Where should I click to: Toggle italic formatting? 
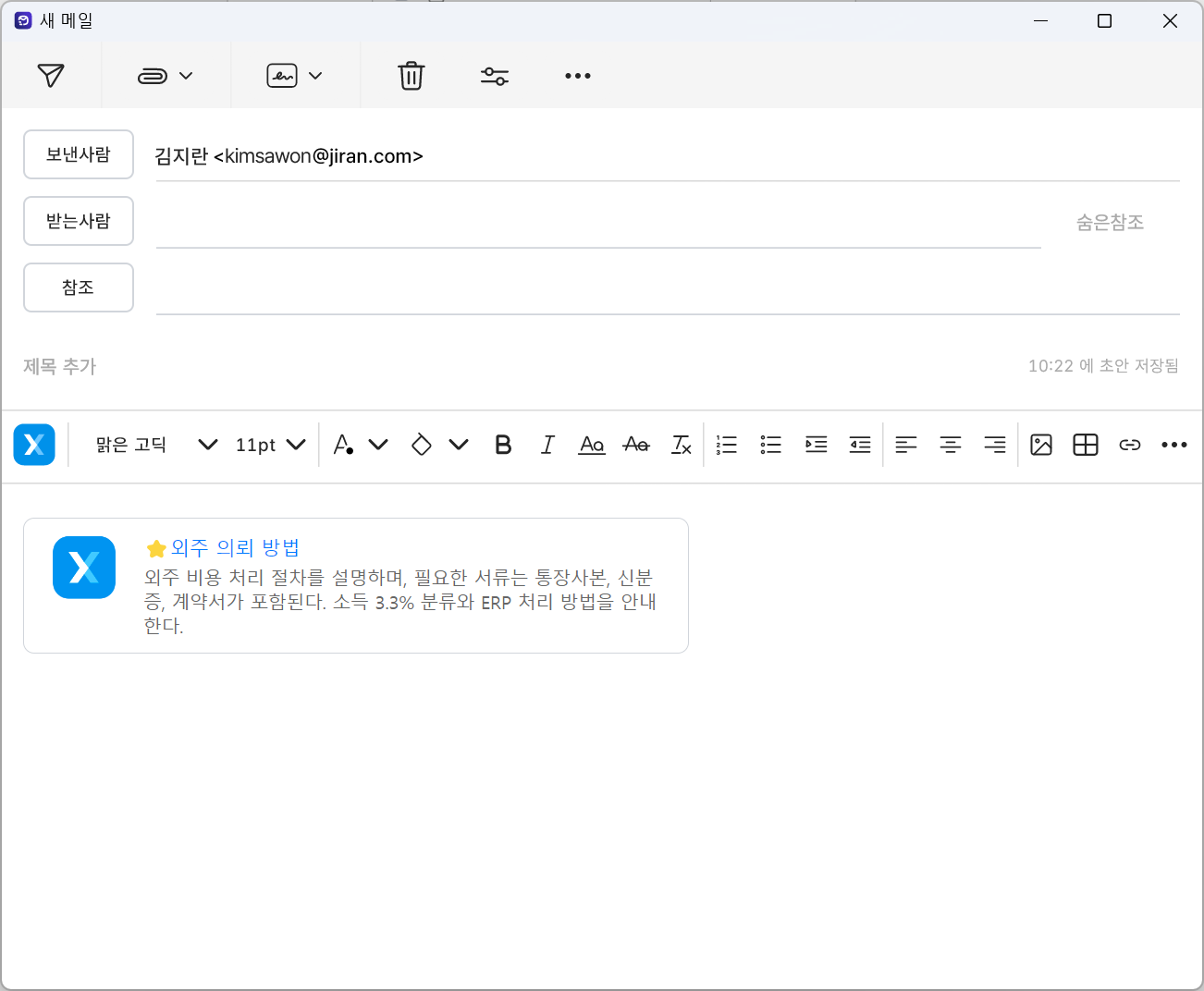[547, 445]
